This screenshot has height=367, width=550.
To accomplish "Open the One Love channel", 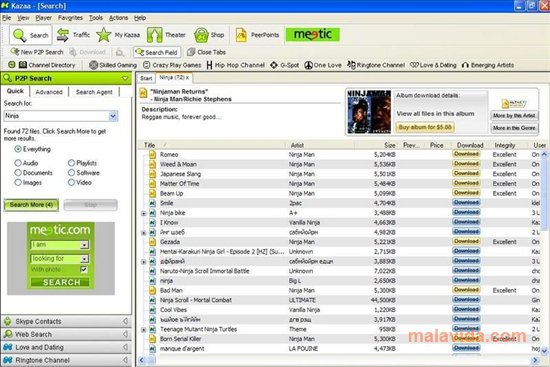I will (323, 65).
